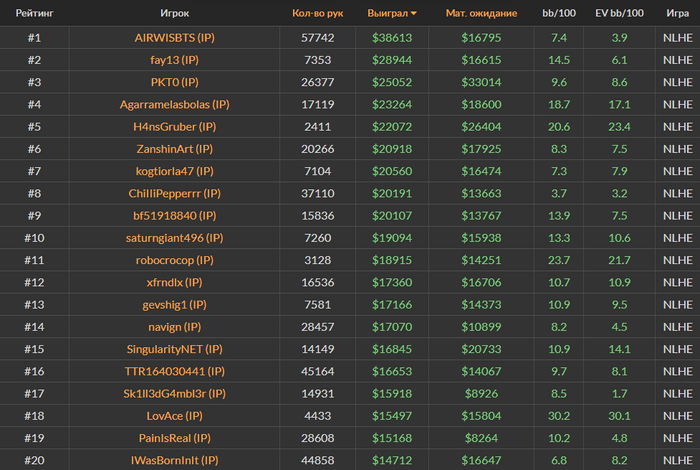This screenshot has height=470, width=700.
Task: Sort by Кол-во рук column
Action: pos(317,13)
